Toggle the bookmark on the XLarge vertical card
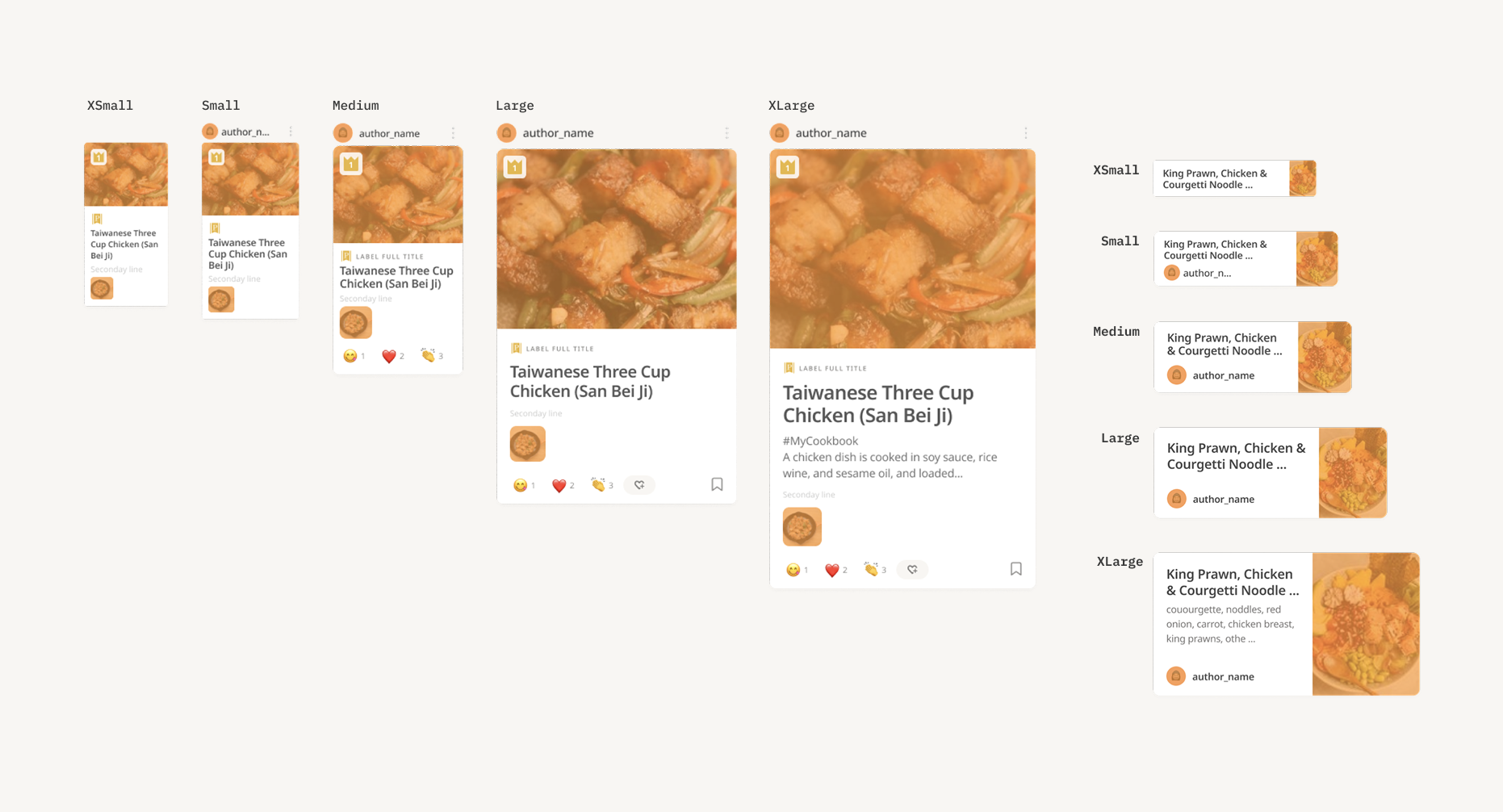Viewport: 1503px width, 812px height. pyautogui.click(x=1015, y=569)
